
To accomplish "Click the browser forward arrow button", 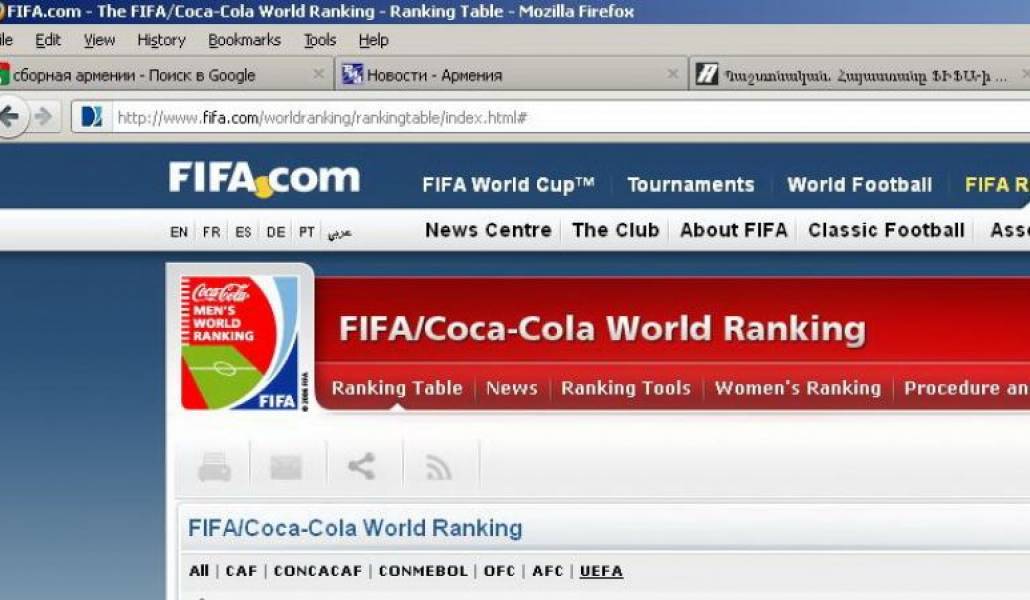I will coord(43,117).
